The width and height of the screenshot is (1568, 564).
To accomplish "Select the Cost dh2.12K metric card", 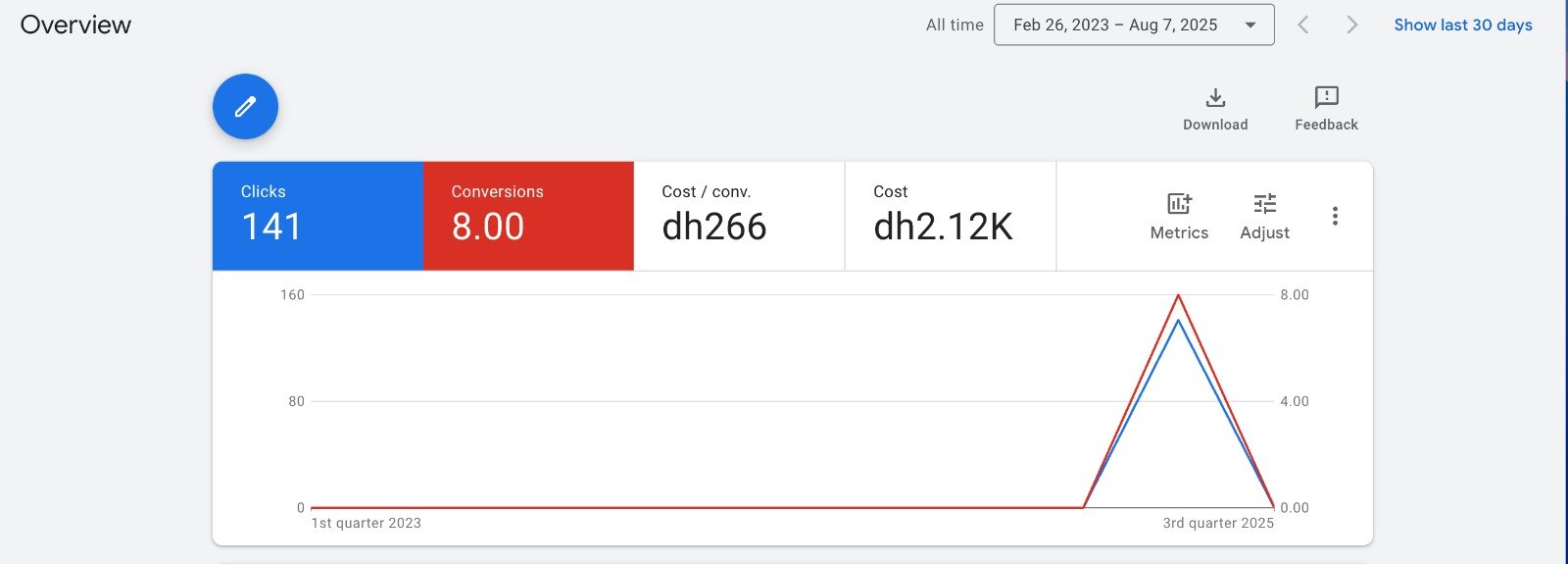I will click(x=951, y=216).
